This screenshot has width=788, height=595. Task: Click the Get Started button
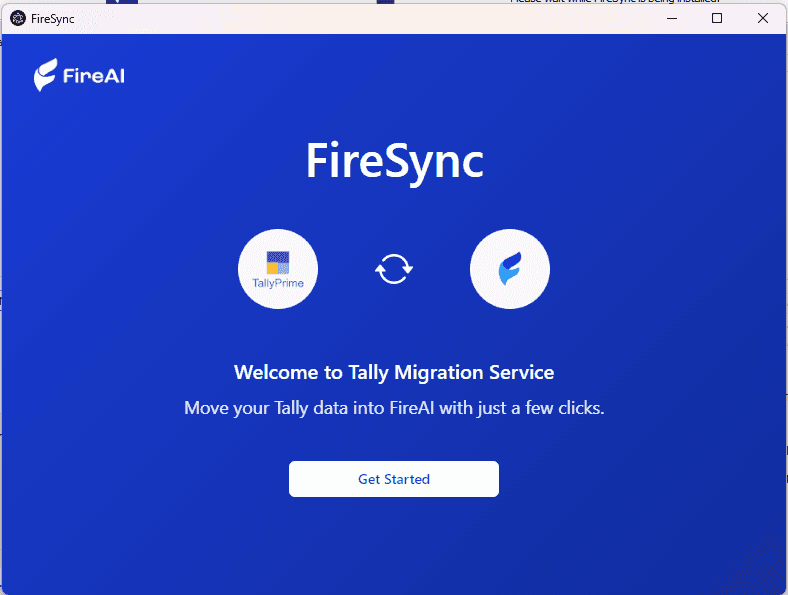(x=393, y=479)
